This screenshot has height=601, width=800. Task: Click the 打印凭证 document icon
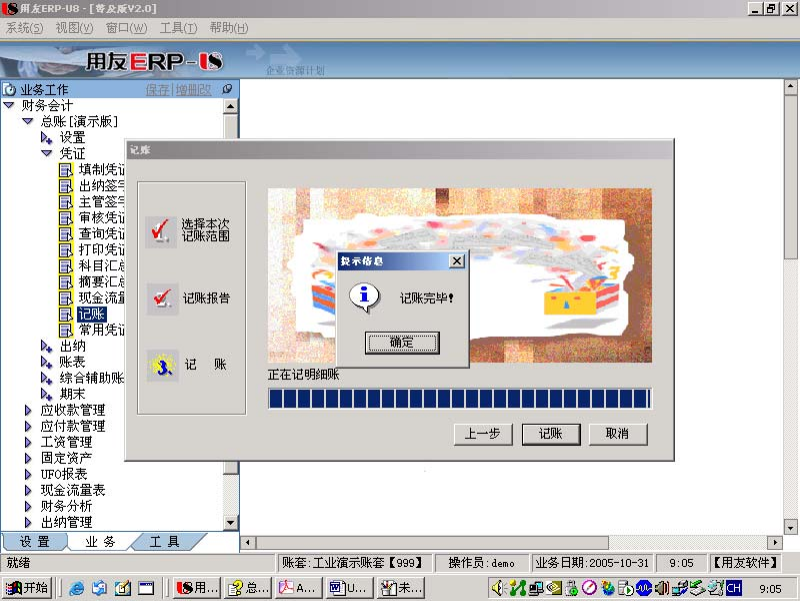pos(66,250)
